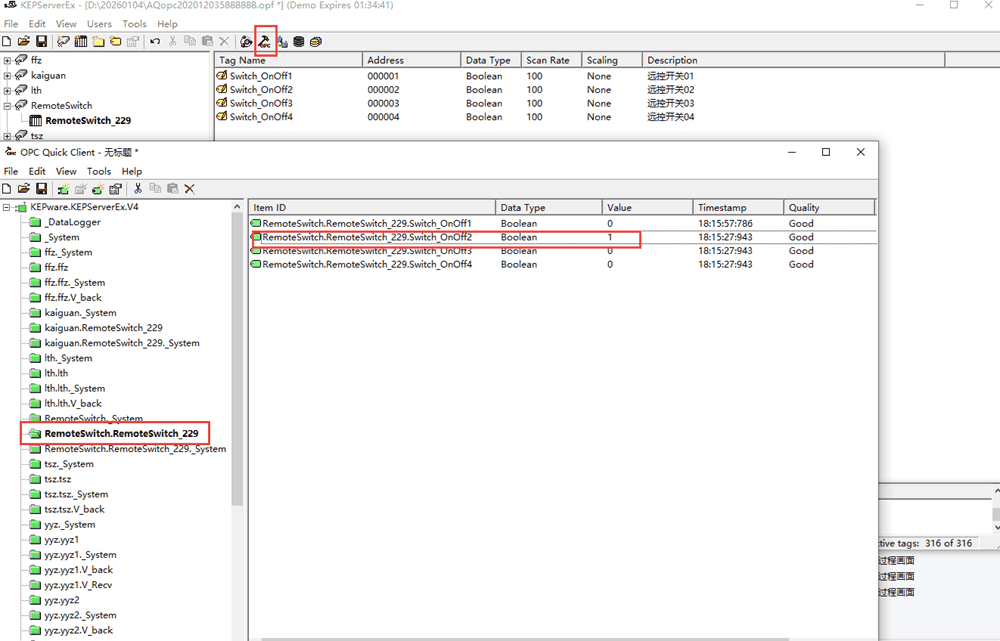Sort by the Timestamp column header
The height and width of the screenshot is (641, 1000).
[x=737, y=207]
